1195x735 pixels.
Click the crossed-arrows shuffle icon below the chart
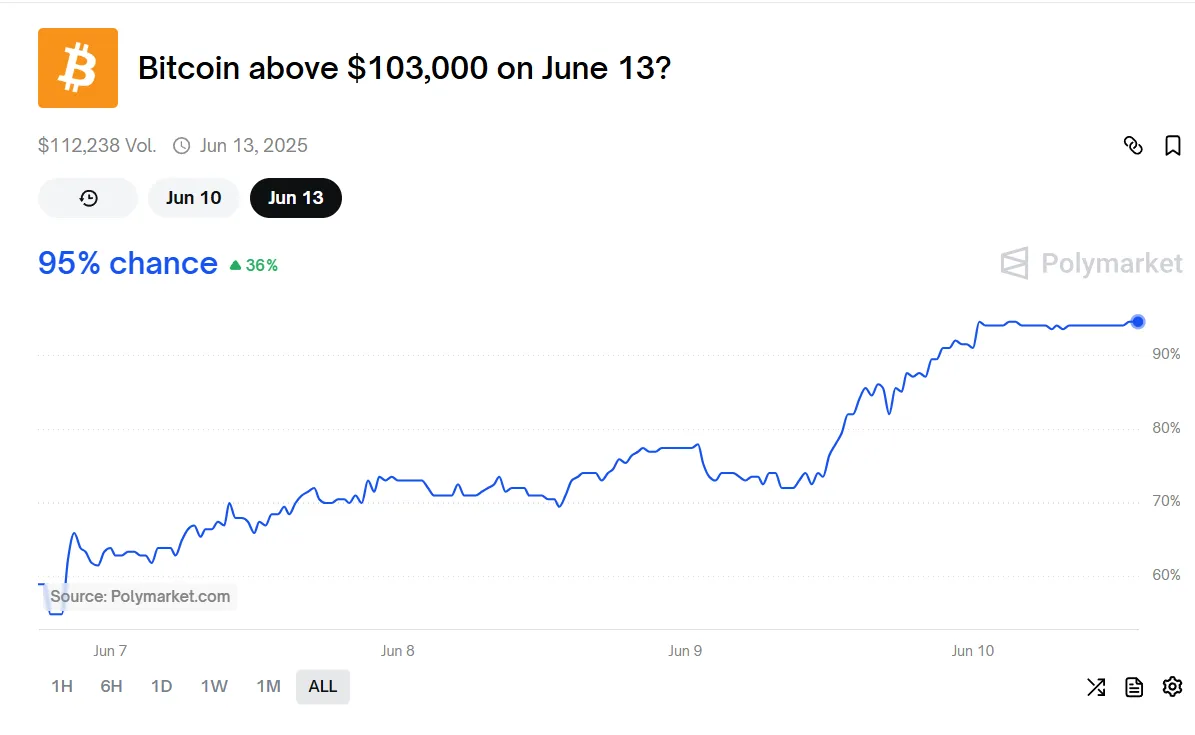(x=1096, y=687)
